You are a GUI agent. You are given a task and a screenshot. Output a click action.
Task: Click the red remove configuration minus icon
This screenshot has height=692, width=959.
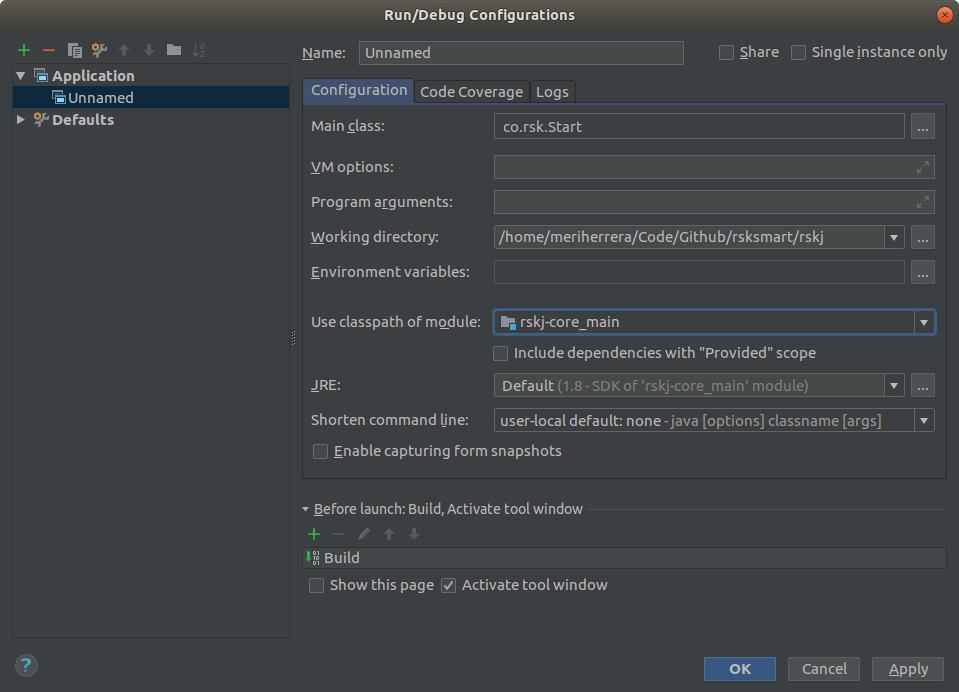tap(49, 50)
